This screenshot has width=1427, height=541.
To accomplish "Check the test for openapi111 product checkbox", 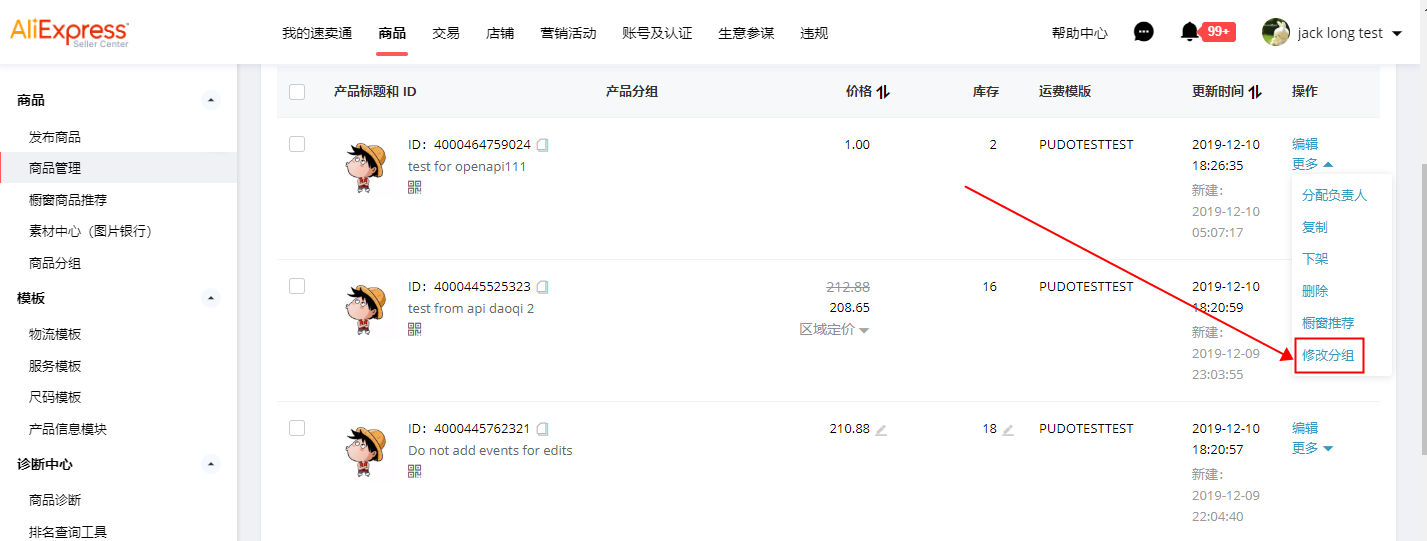I will click(297, 144).
